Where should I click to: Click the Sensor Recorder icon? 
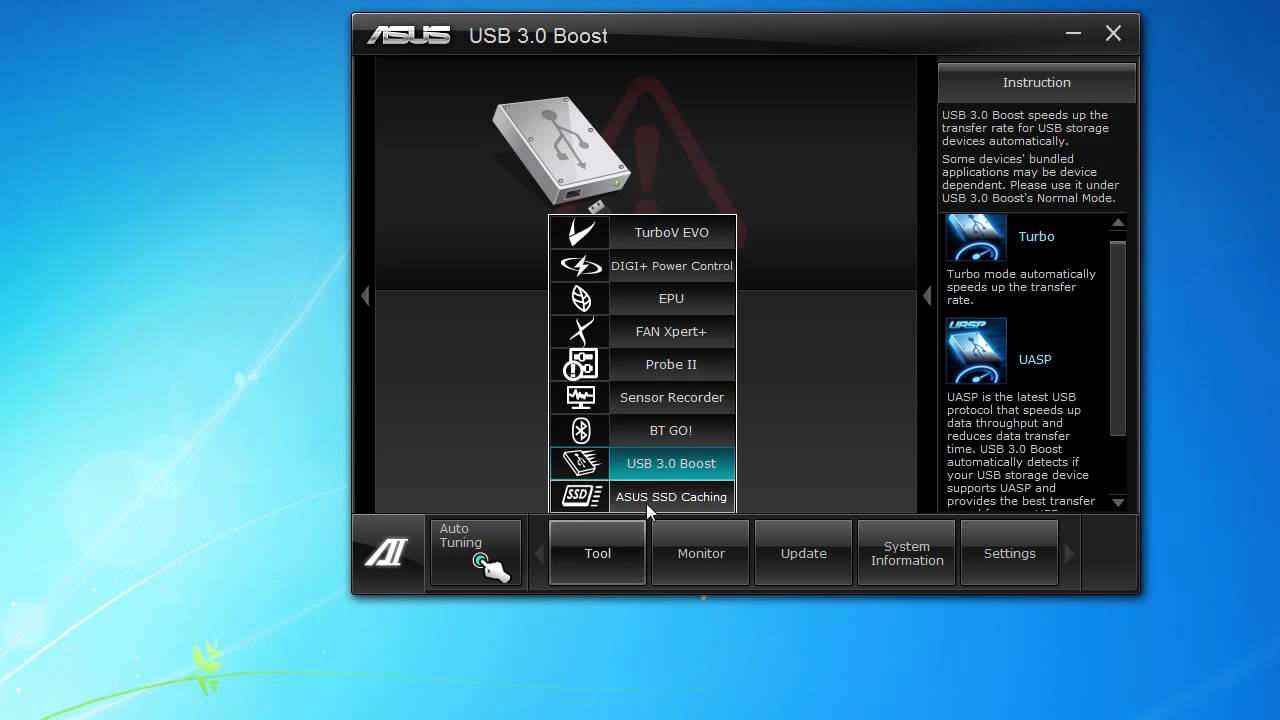coord(580,397)
